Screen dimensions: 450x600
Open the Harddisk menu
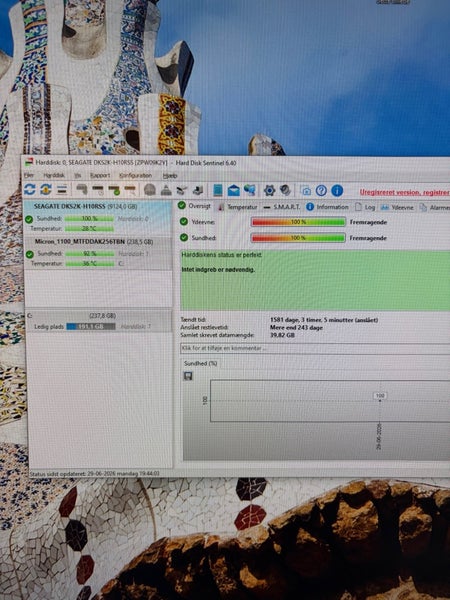tap(54, 175)
